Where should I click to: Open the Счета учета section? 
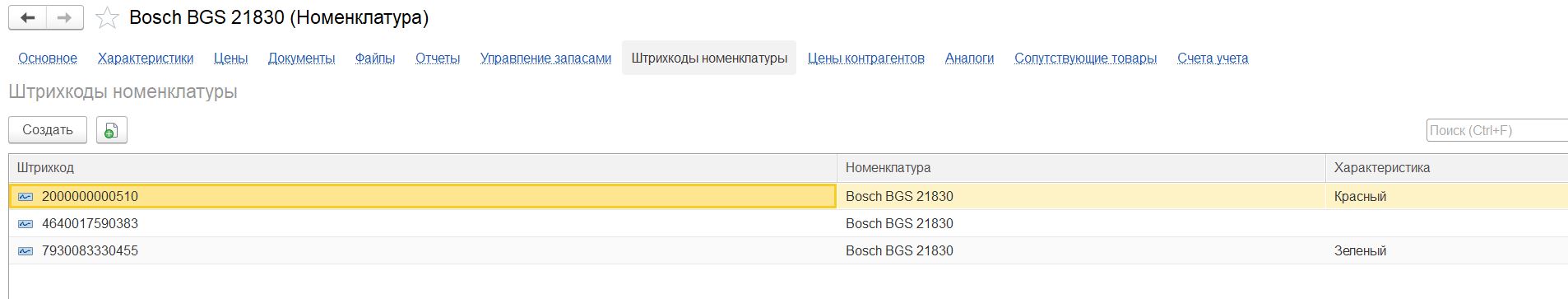coord(1213,58)
